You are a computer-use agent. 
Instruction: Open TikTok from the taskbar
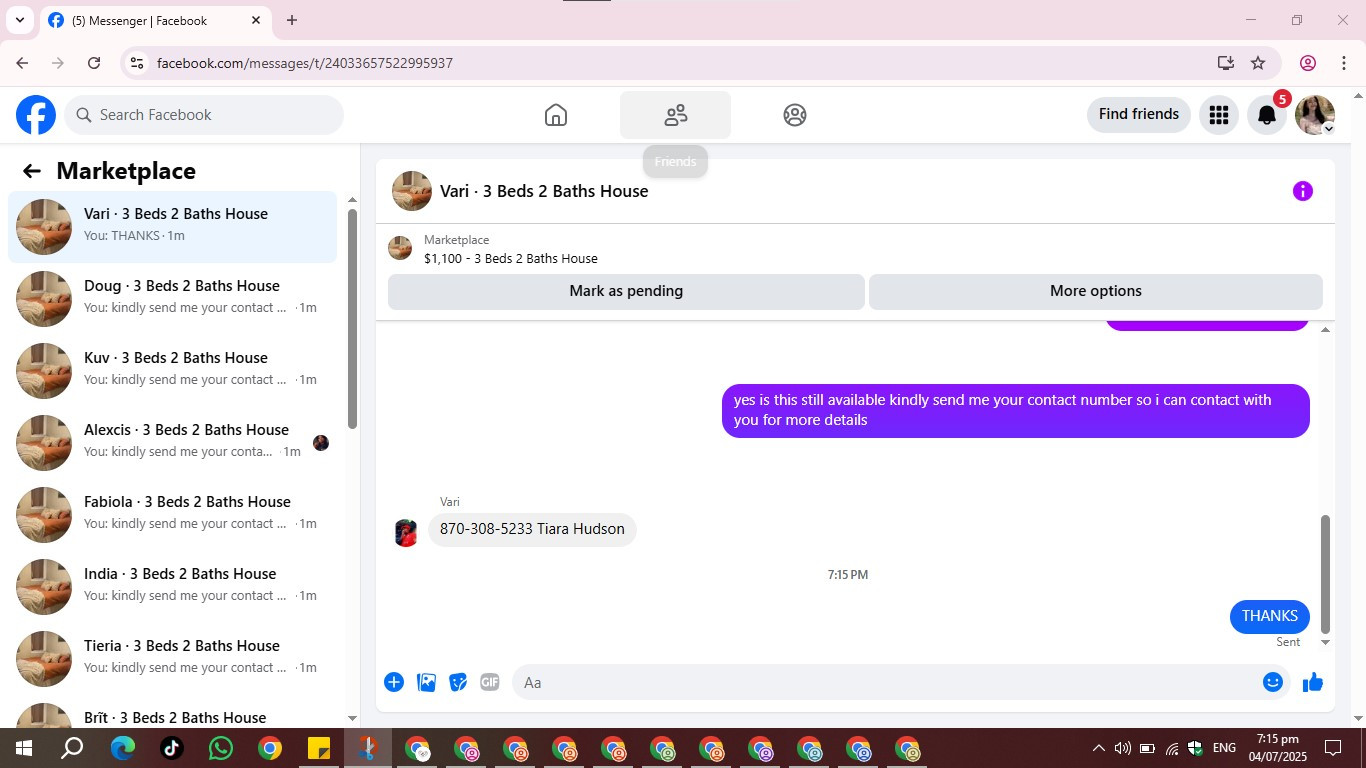point(171,748)
